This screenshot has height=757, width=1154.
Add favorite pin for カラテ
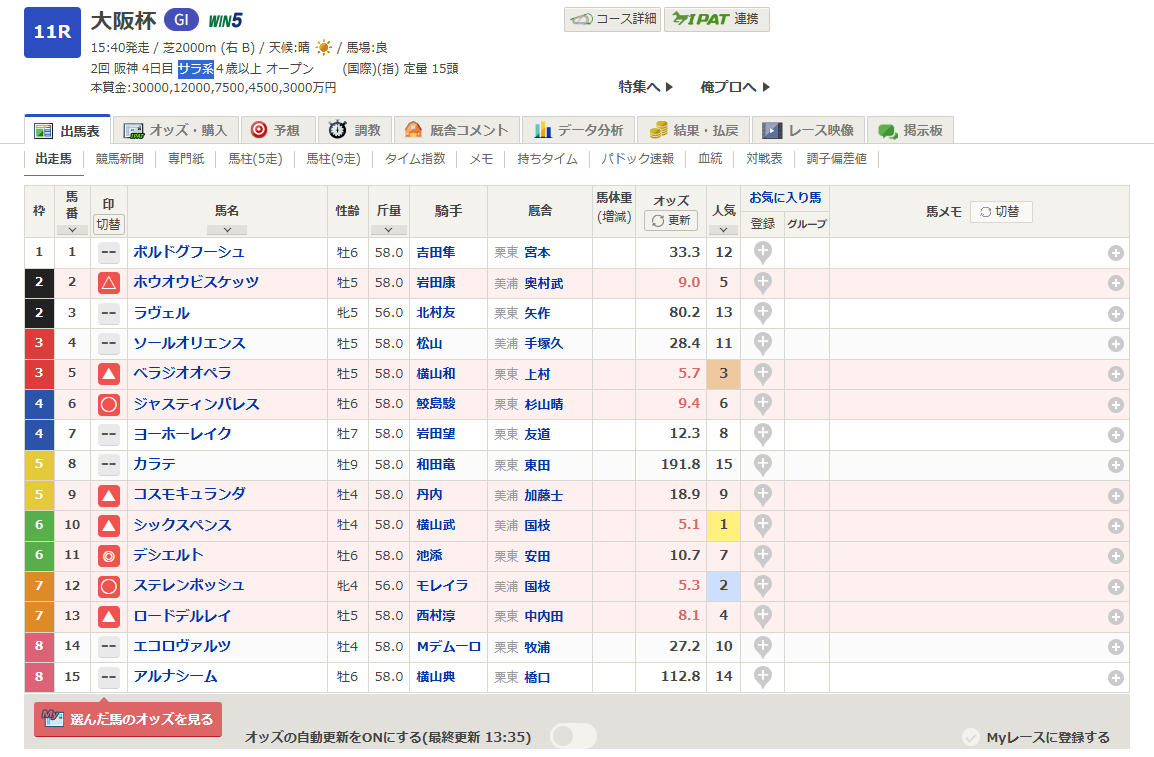pos(762,465)
